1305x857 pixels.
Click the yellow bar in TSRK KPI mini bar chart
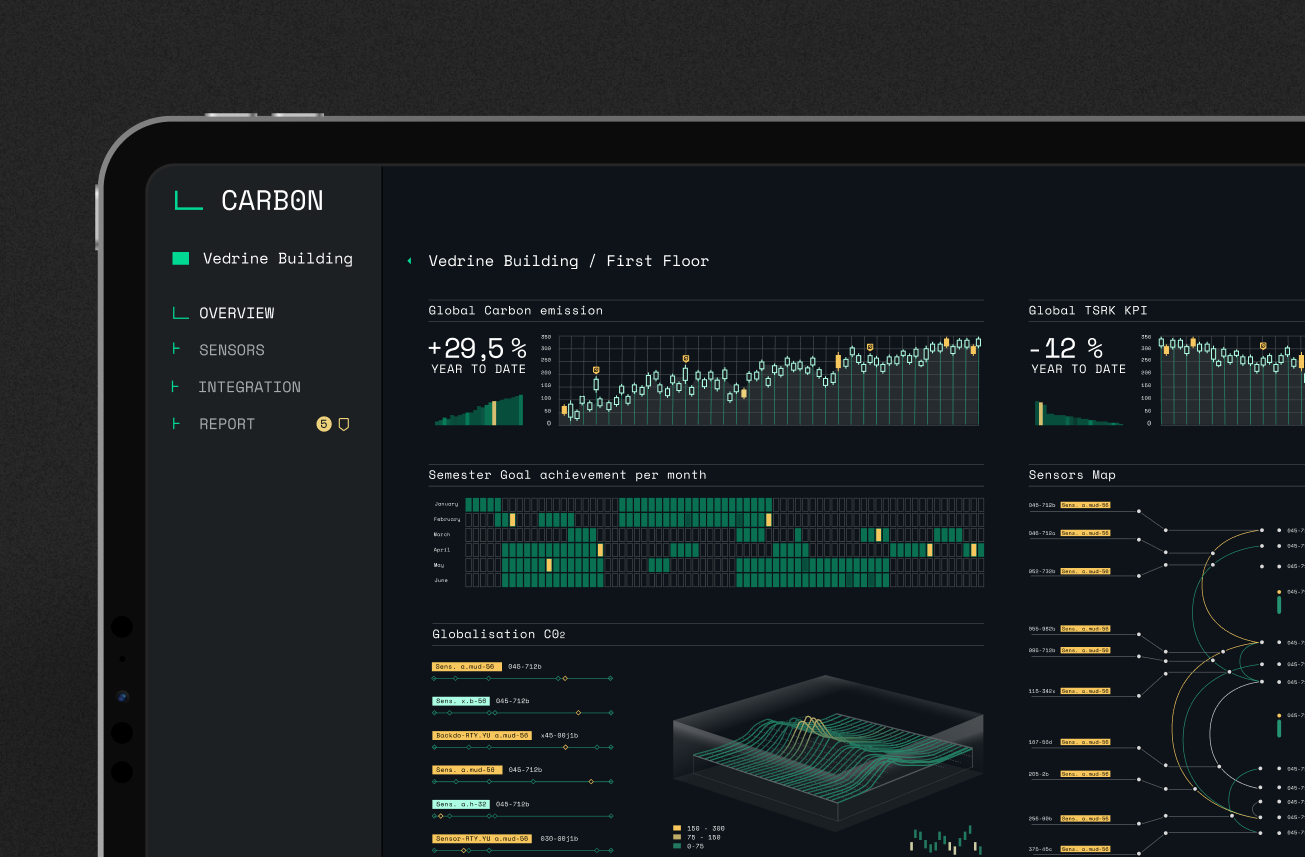pyautogui.click(x=1040, y=413)
